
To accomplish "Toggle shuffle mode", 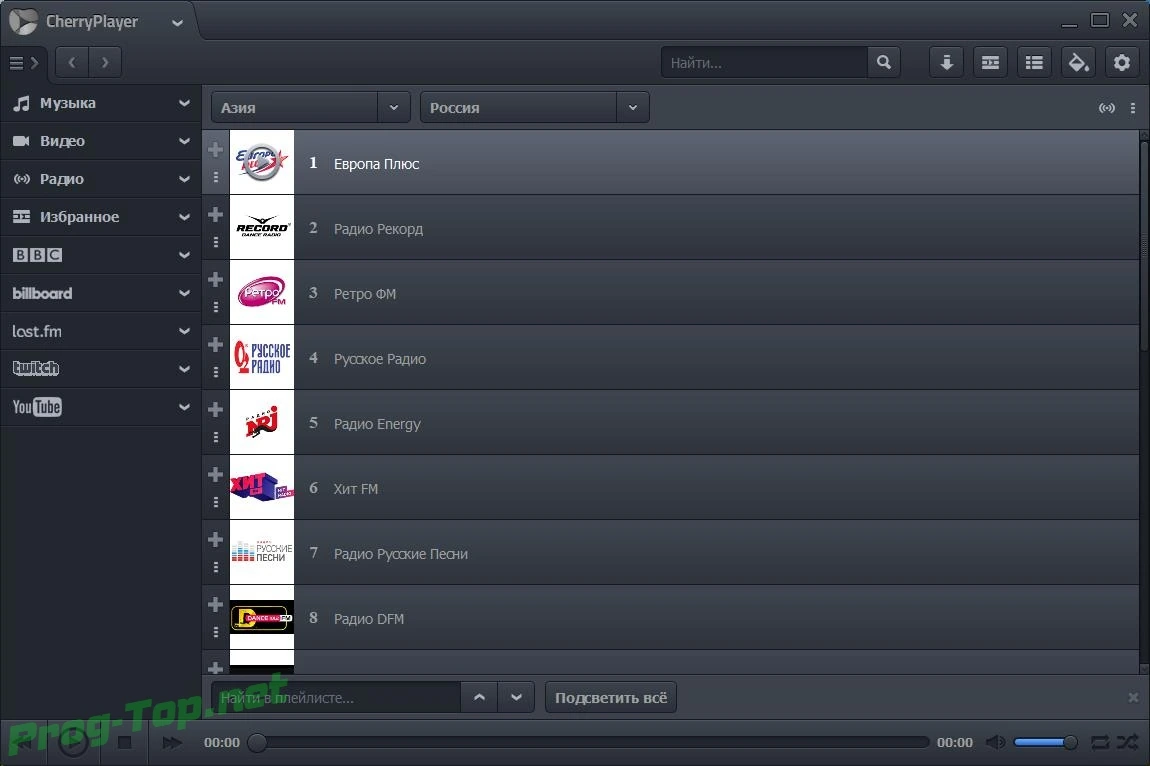I will 1128,743.
